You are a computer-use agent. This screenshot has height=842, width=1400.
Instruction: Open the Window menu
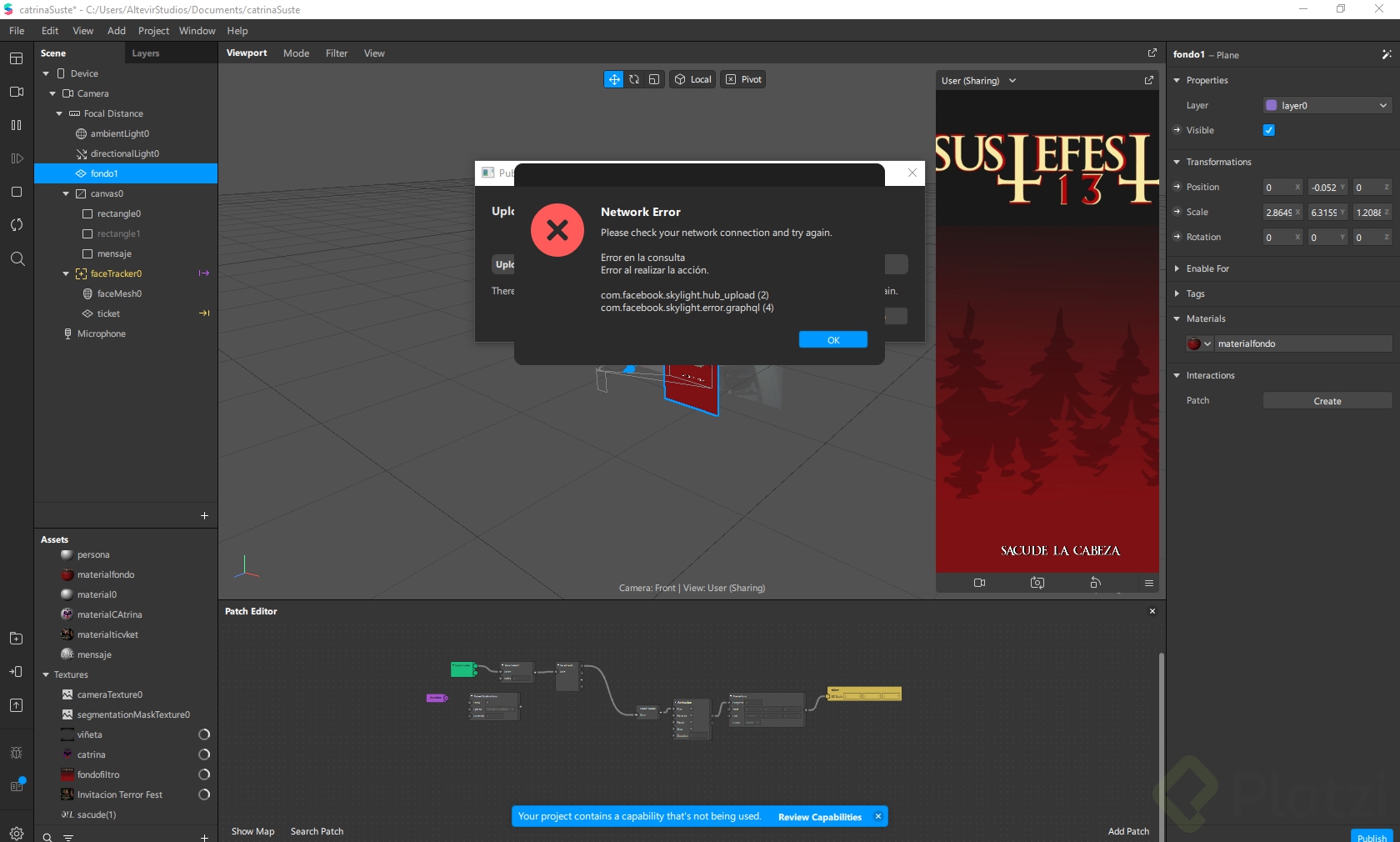pos(197,31)
